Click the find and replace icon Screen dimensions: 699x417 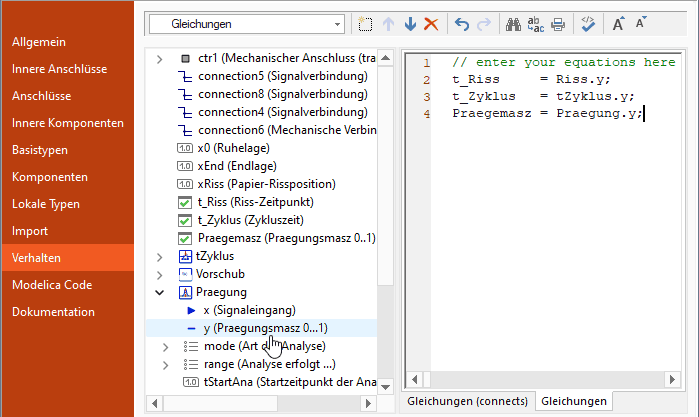point(536,23)
